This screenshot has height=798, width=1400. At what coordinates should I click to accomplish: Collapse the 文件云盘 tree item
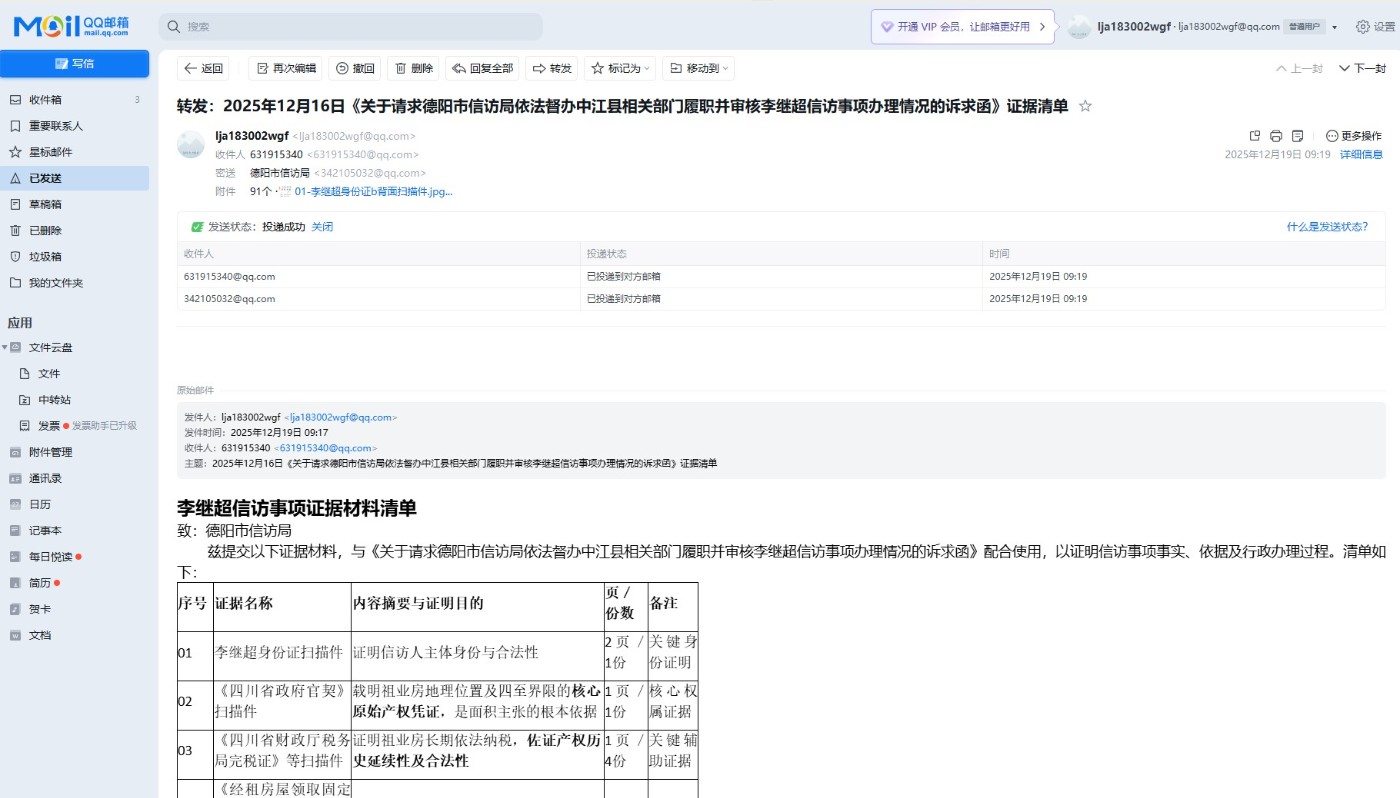[5, 348]
